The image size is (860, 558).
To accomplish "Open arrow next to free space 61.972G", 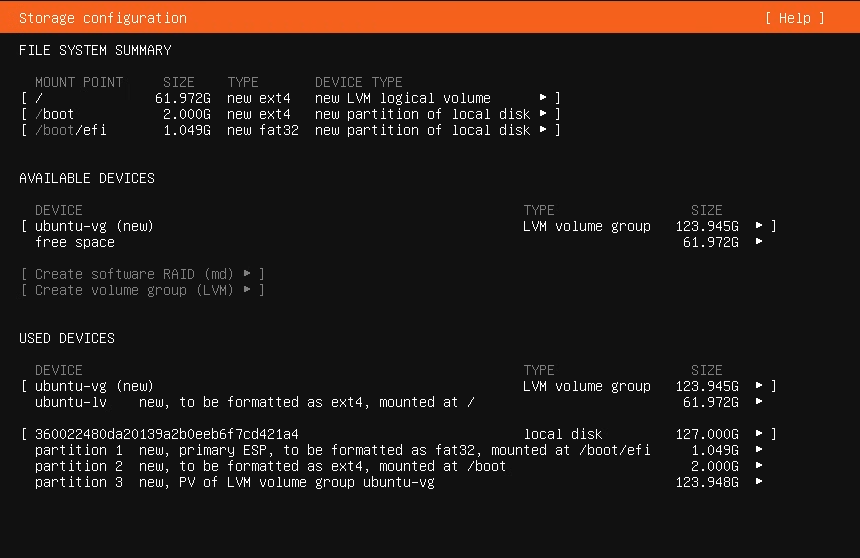I will [x=759, y=241].
